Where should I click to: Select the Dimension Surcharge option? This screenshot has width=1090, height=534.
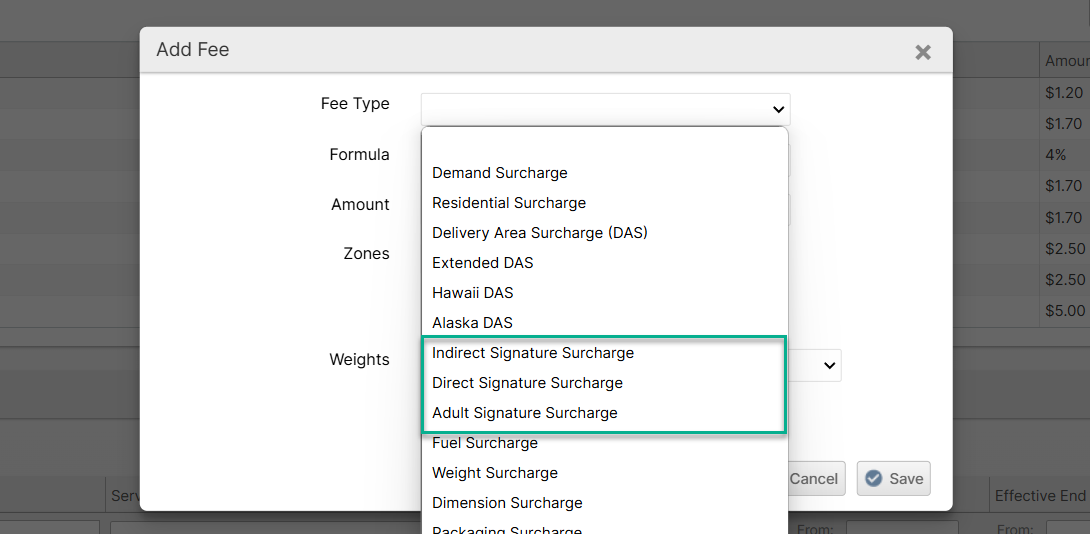click(x=507, y=503)
